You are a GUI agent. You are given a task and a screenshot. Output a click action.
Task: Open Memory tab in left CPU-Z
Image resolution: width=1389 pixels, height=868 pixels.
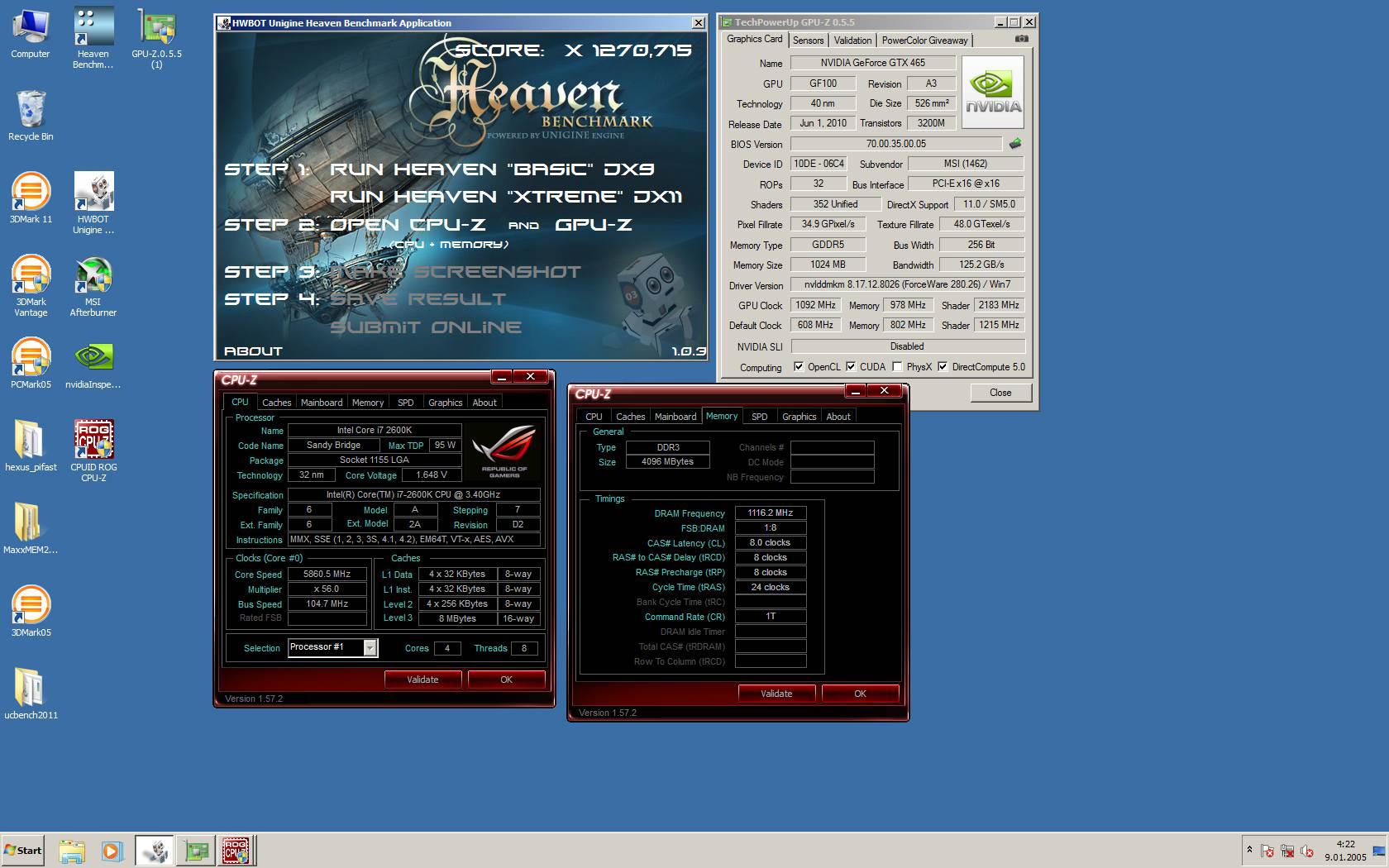tap(368, 403)
